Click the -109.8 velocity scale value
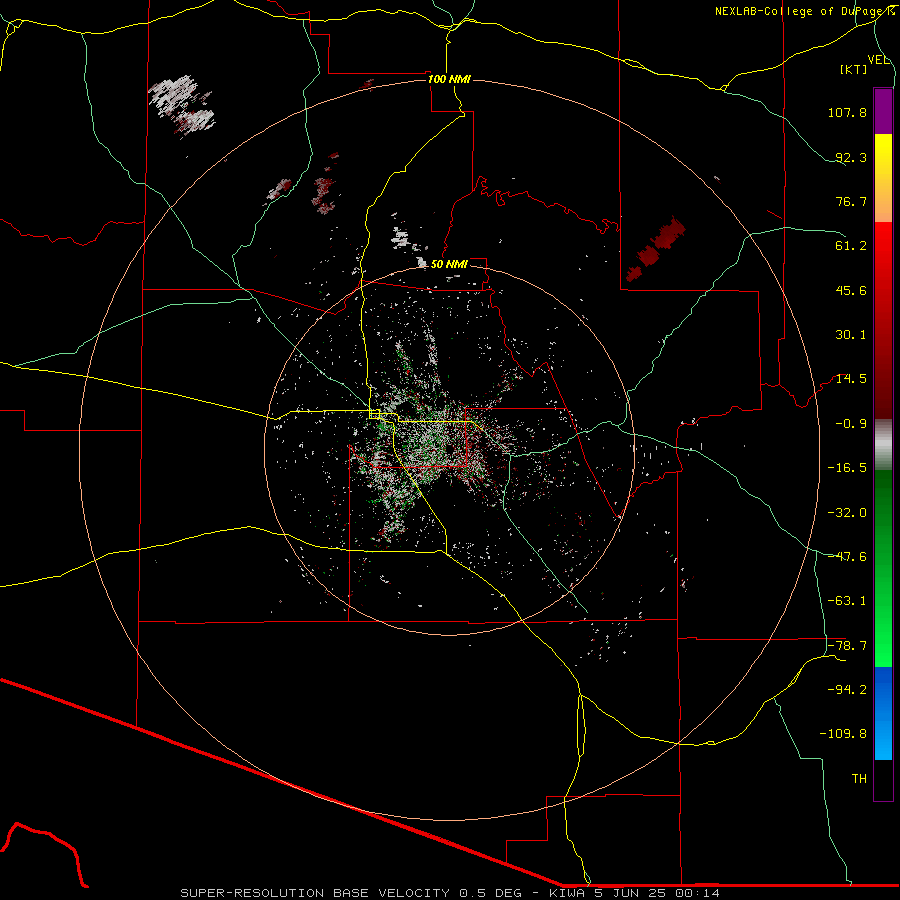This screenshot has height=900, width=900. (x=843, y=734)
